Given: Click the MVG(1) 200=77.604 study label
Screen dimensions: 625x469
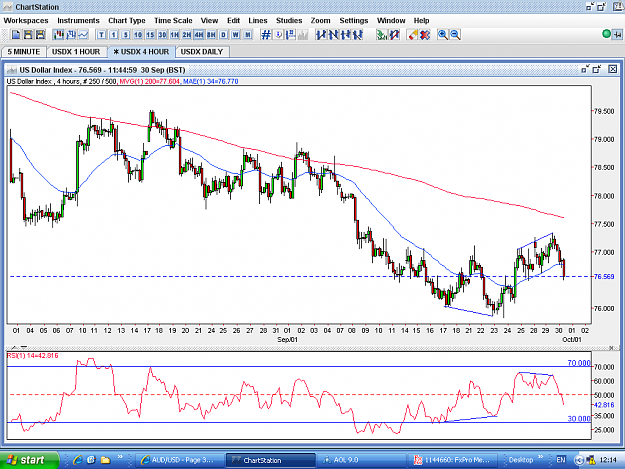Looking at the screenshot, I should (x=149, y=81).
